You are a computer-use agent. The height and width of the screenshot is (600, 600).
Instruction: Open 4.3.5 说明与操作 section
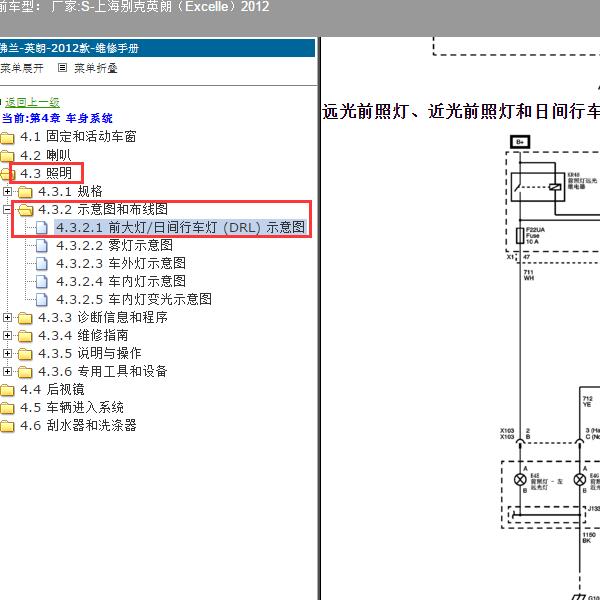90,353
